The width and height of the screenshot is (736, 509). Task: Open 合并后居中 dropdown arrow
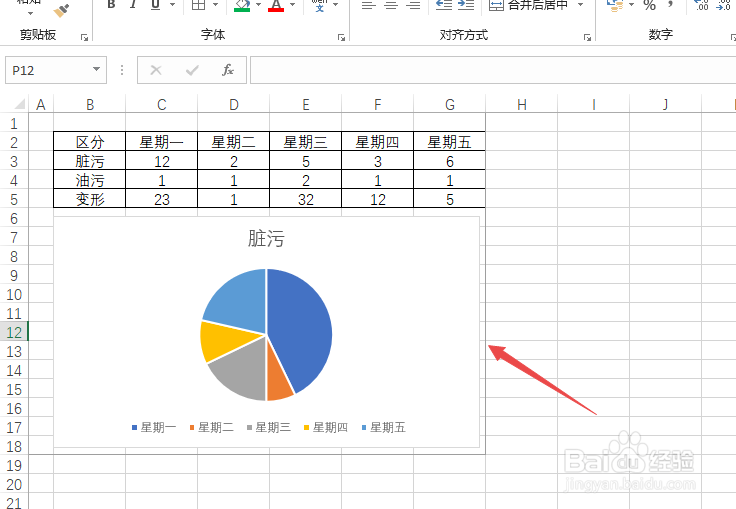point(581,5)
